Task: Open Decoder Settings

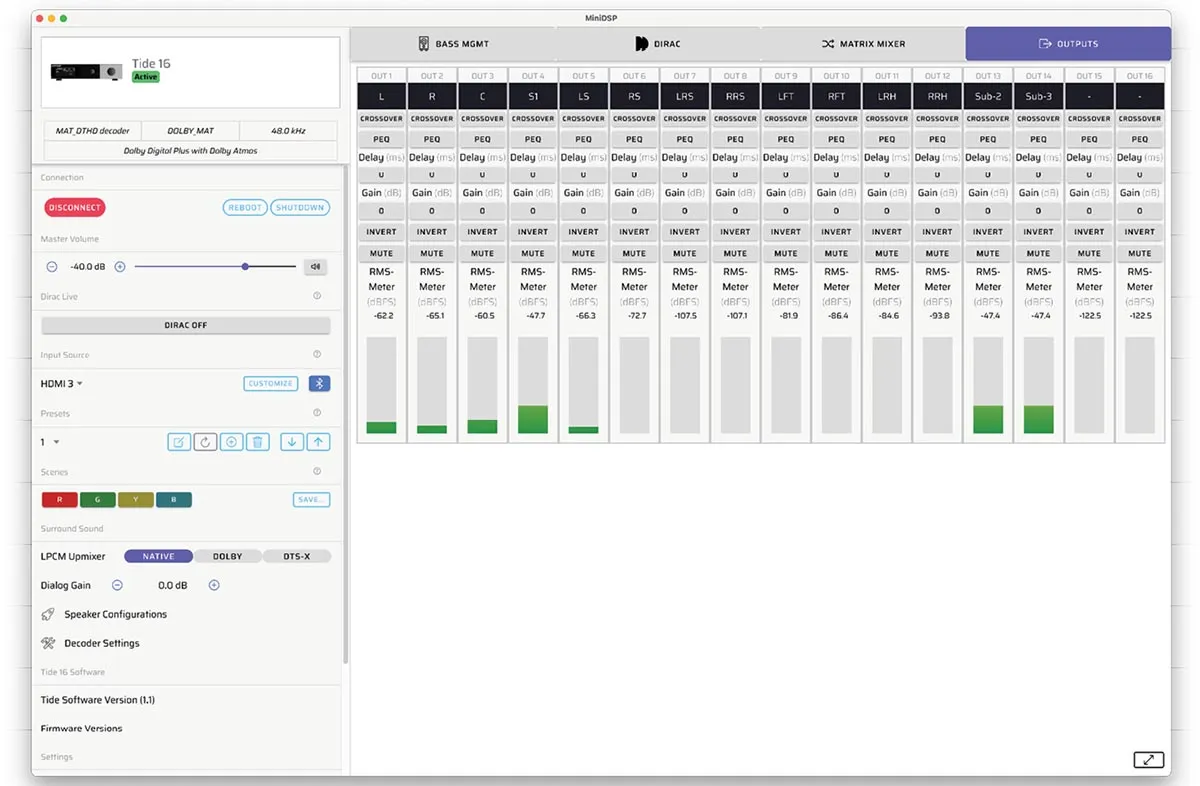Action: (x=102, y=643)
